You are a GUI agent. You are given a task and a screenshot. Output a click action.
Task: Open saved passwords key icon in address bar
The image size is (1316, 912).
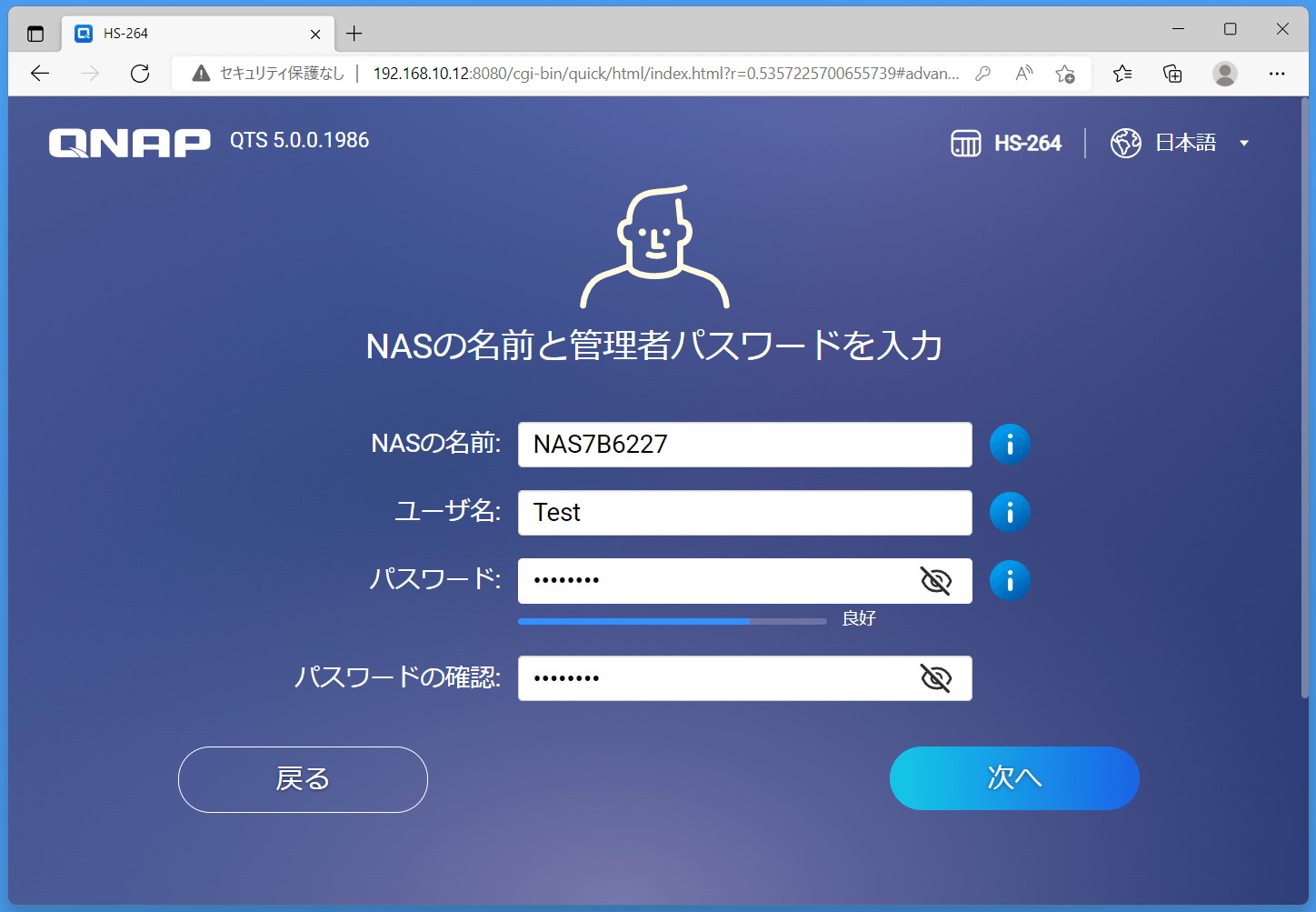pos(982,74)
